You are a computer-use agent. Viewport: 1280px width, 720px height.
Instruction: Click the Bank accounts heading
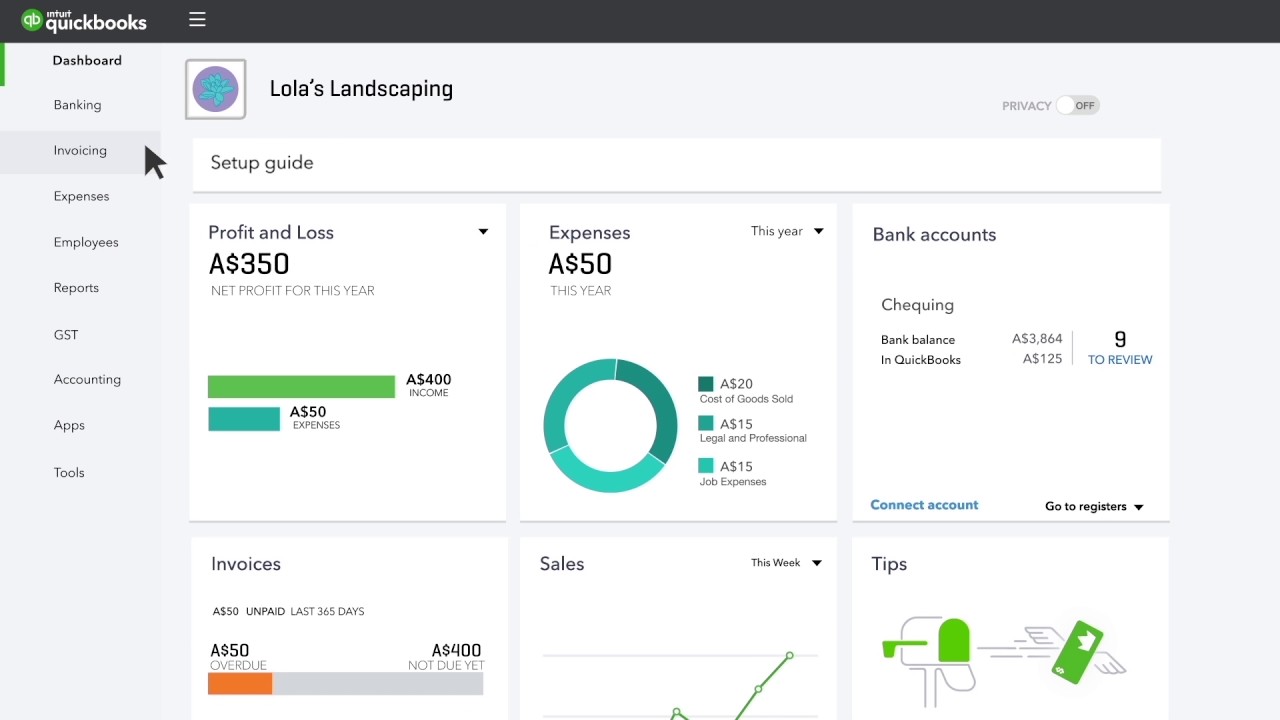[934, 235]
